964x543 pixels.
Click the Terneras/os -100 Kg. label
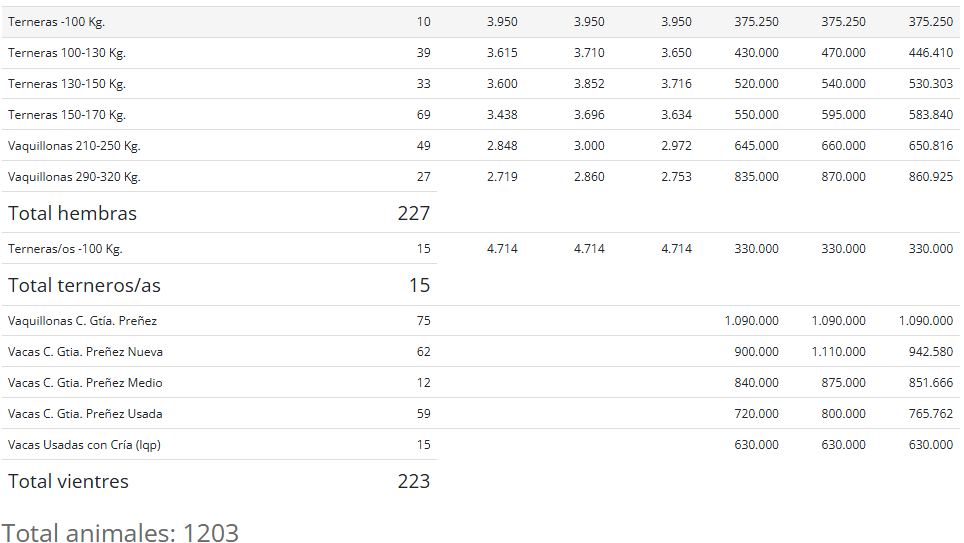65,248
